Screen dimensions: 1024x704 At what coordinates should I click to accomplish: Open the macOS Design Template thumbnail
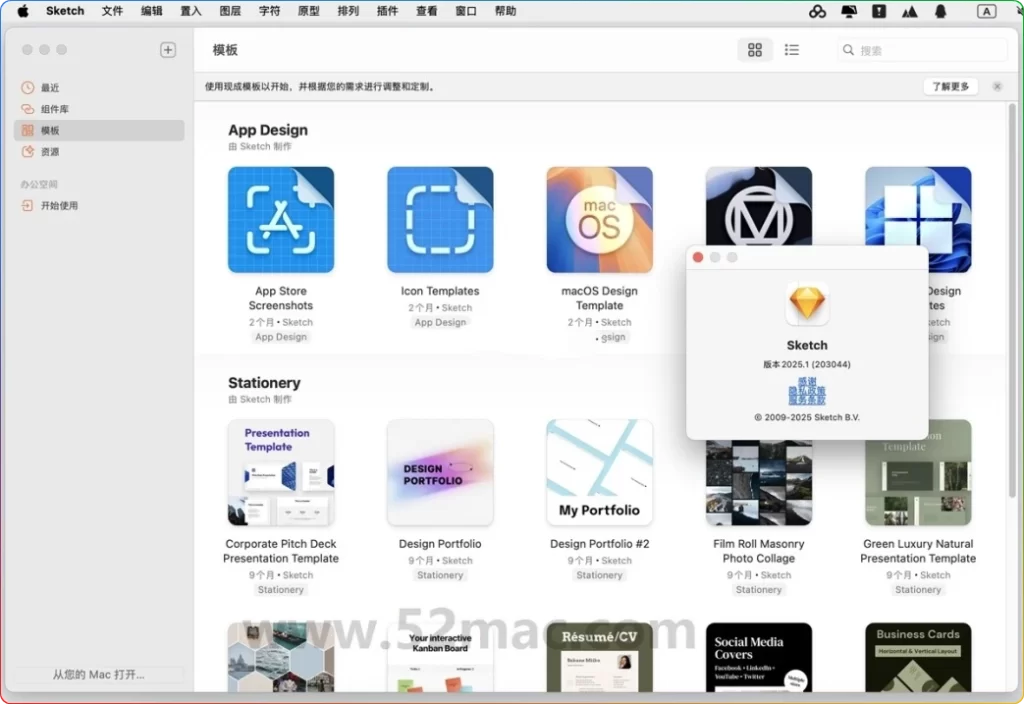(600, 219)
